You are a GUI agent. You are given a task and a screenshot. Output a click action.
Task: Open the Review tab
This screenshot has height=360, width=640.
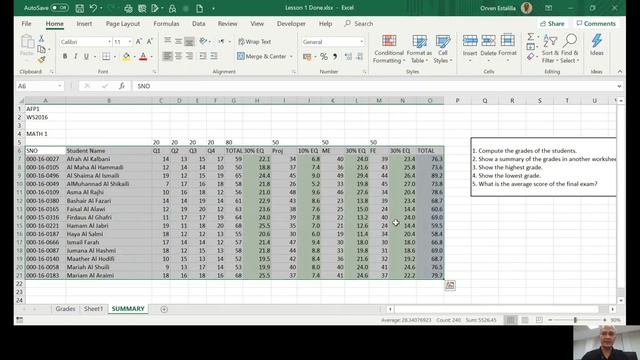pos(227,24)
